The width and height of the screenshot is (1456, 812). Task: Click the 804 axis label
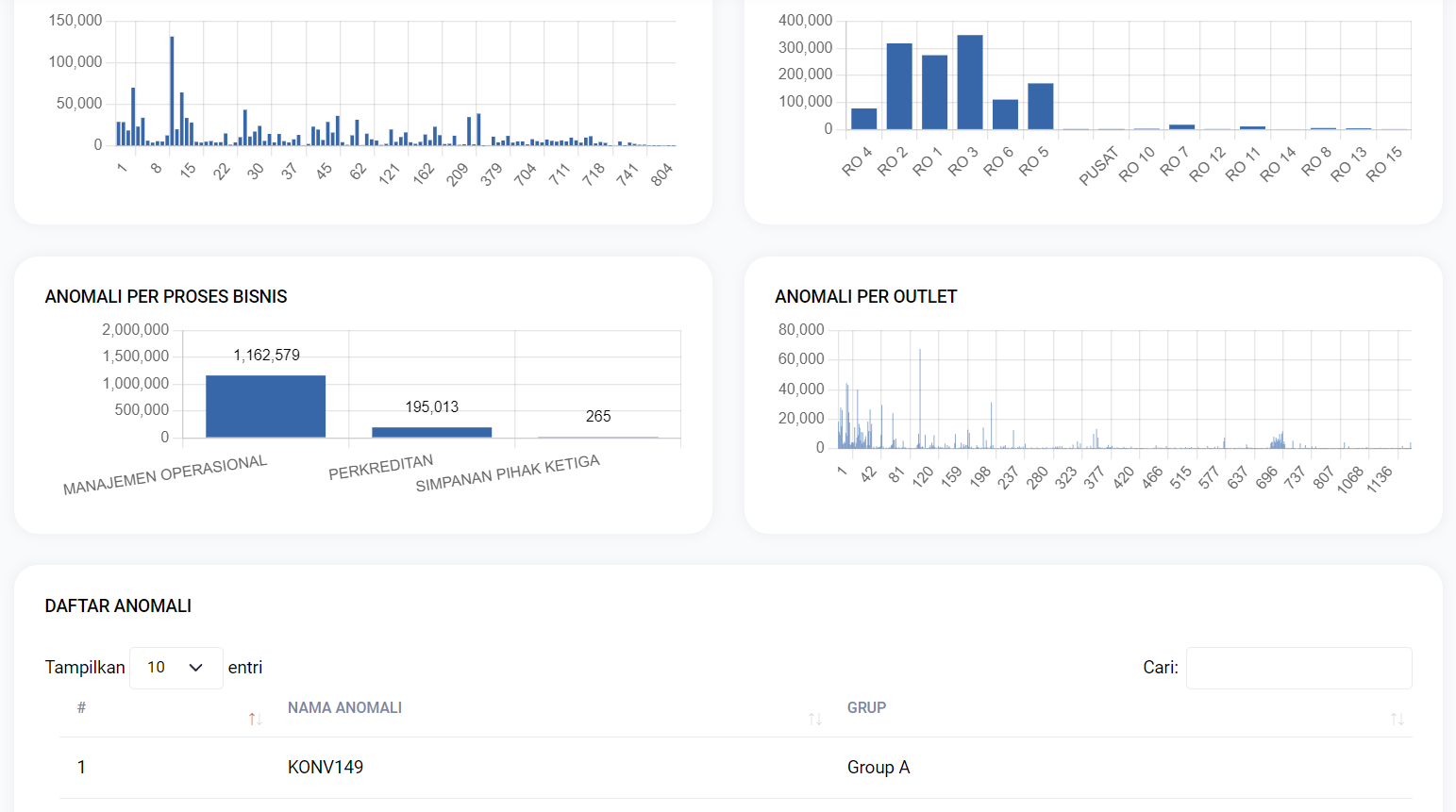coord(661,174)
